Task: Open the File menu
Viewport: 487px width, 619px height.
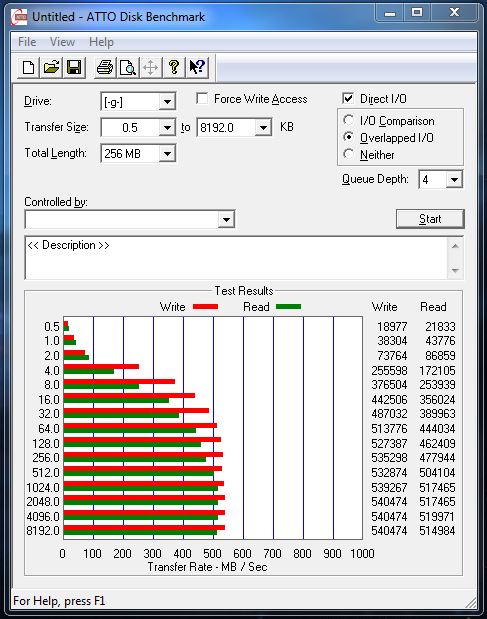Action: pyautogui.click(x=27, y=42)
